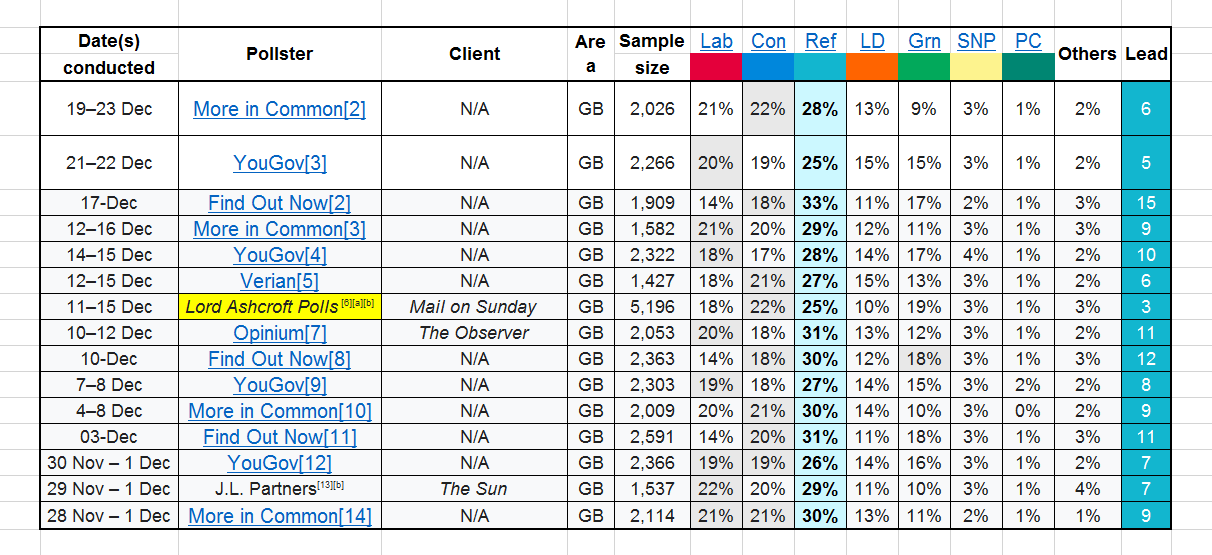Click the Con column header link
The height and width of the screenshot is (555, 1212).
[768, 41]
